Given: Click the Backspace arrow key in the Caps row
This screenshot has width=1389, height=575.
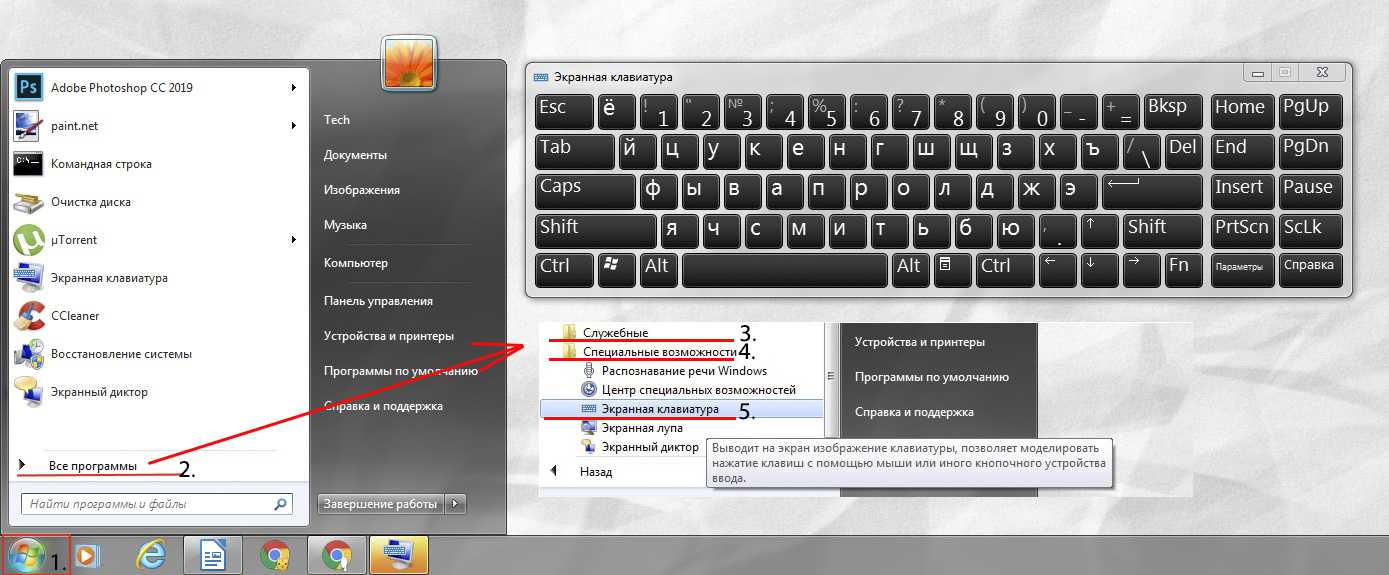Looking at the screenshot, I should click(x=1151, y=191).
